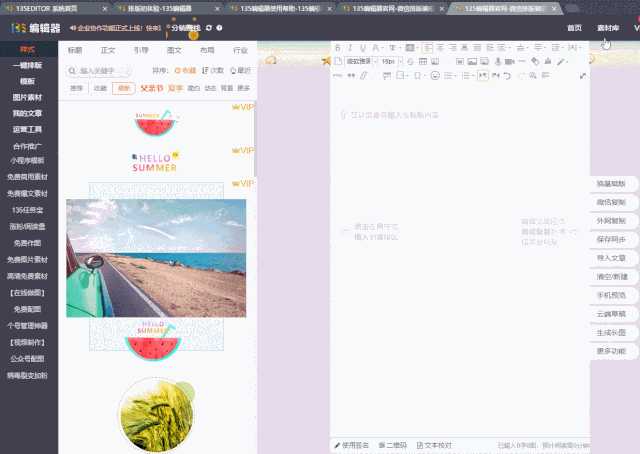Viewport: 640px width, 454px height.
Task: Click the keyword search input field
Action: (98, 71)
